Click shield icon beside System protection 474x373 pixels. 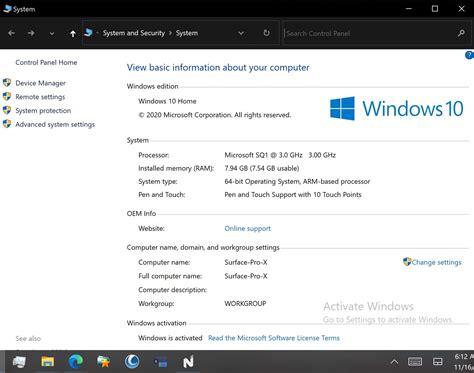[7, 110]
